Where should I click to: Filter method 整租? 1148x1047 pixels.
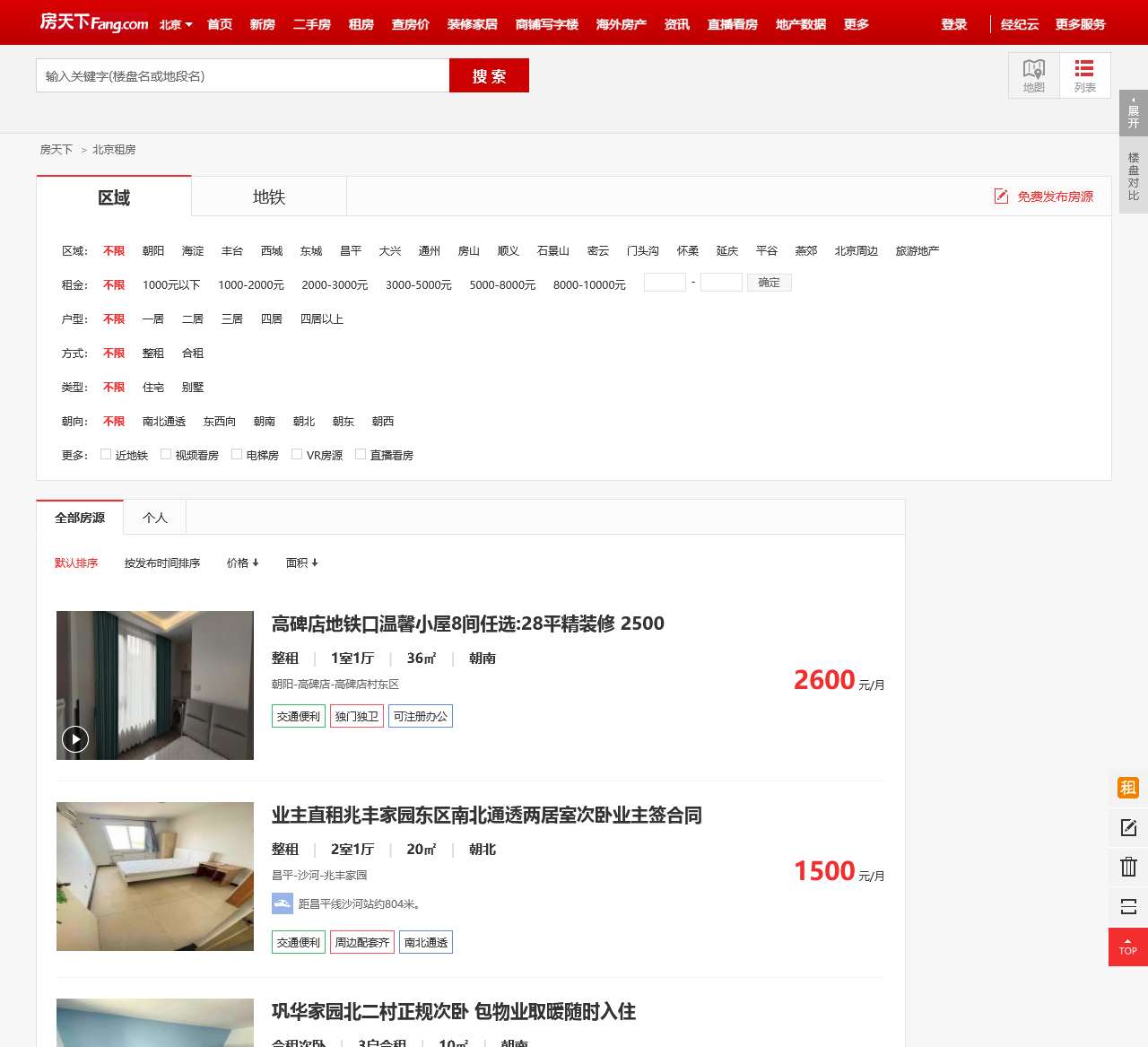(153, 353)
